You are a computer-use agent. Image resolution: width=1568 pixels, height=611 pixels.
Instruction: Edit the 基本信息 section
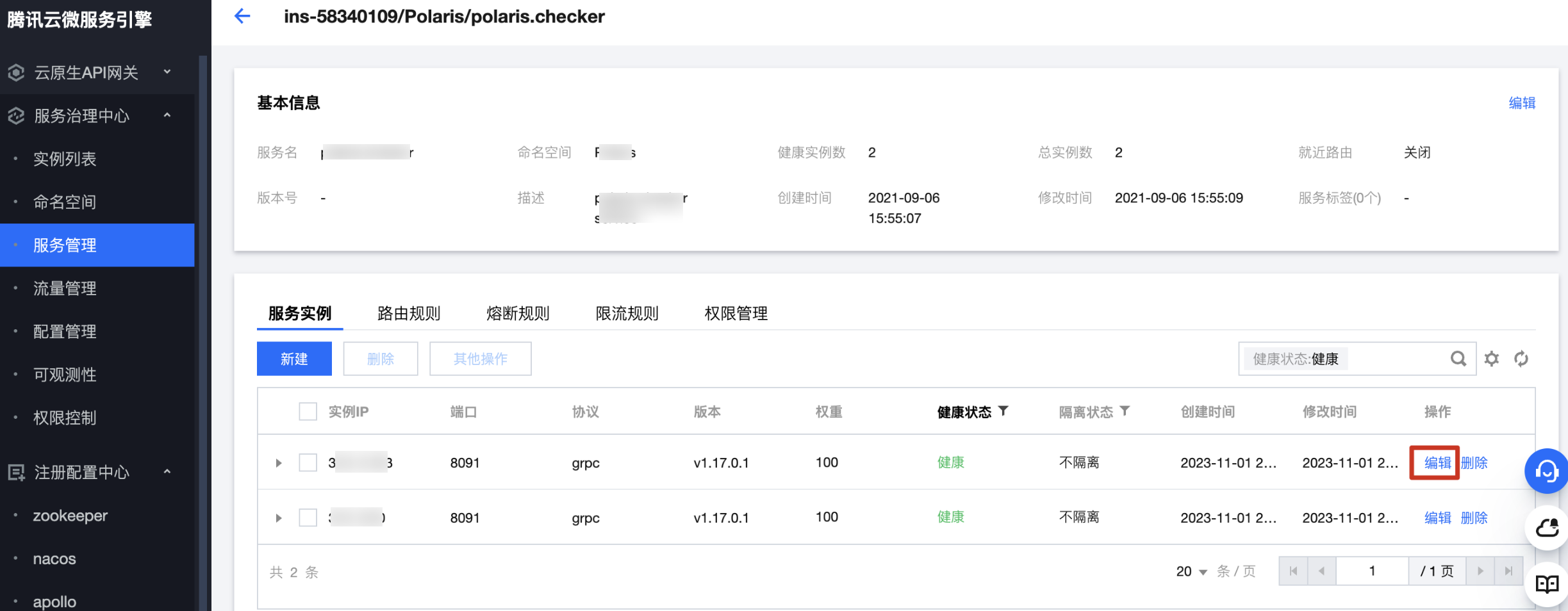pos(1522,103)
